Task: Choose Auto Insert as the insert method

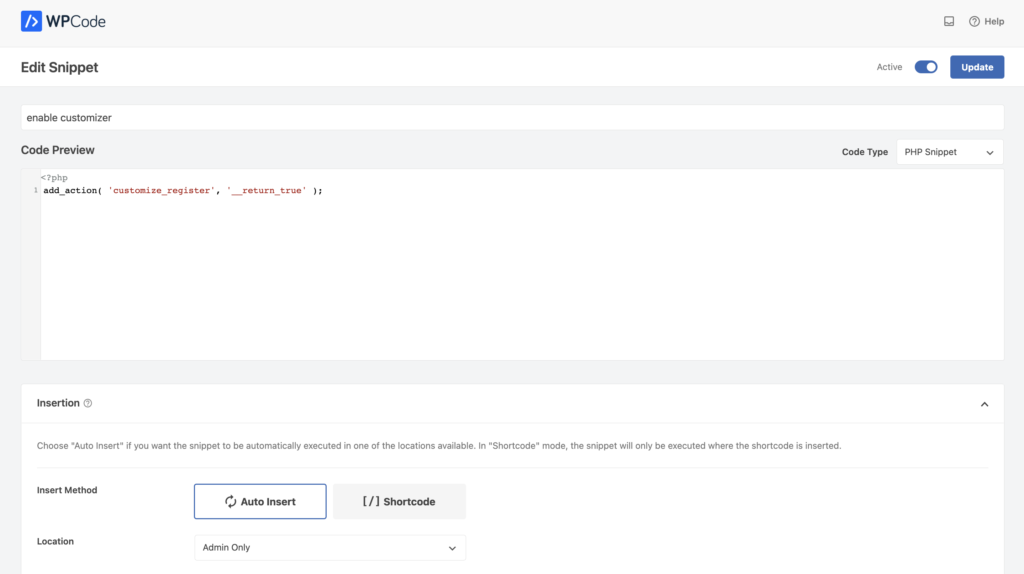Action: [x=260, y=501]
